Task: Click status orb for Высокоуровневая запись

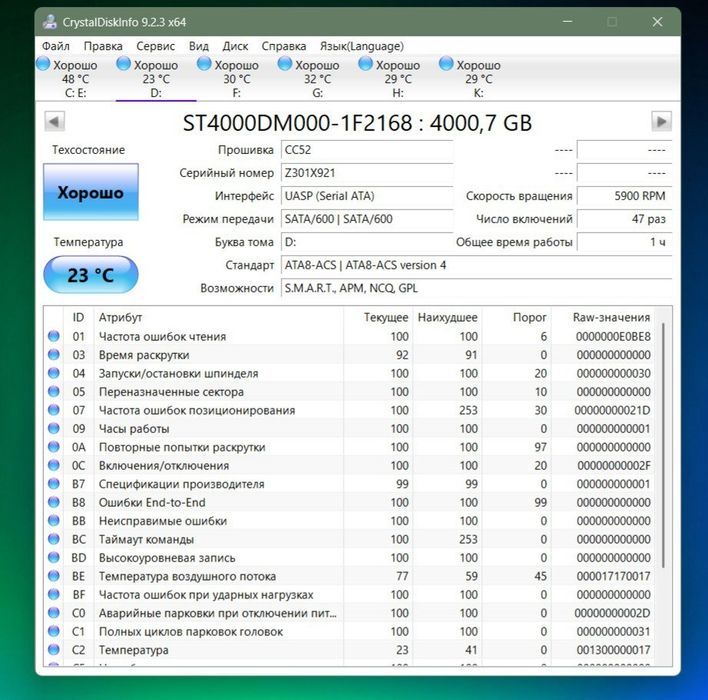Action: click(x=54, y=557)
